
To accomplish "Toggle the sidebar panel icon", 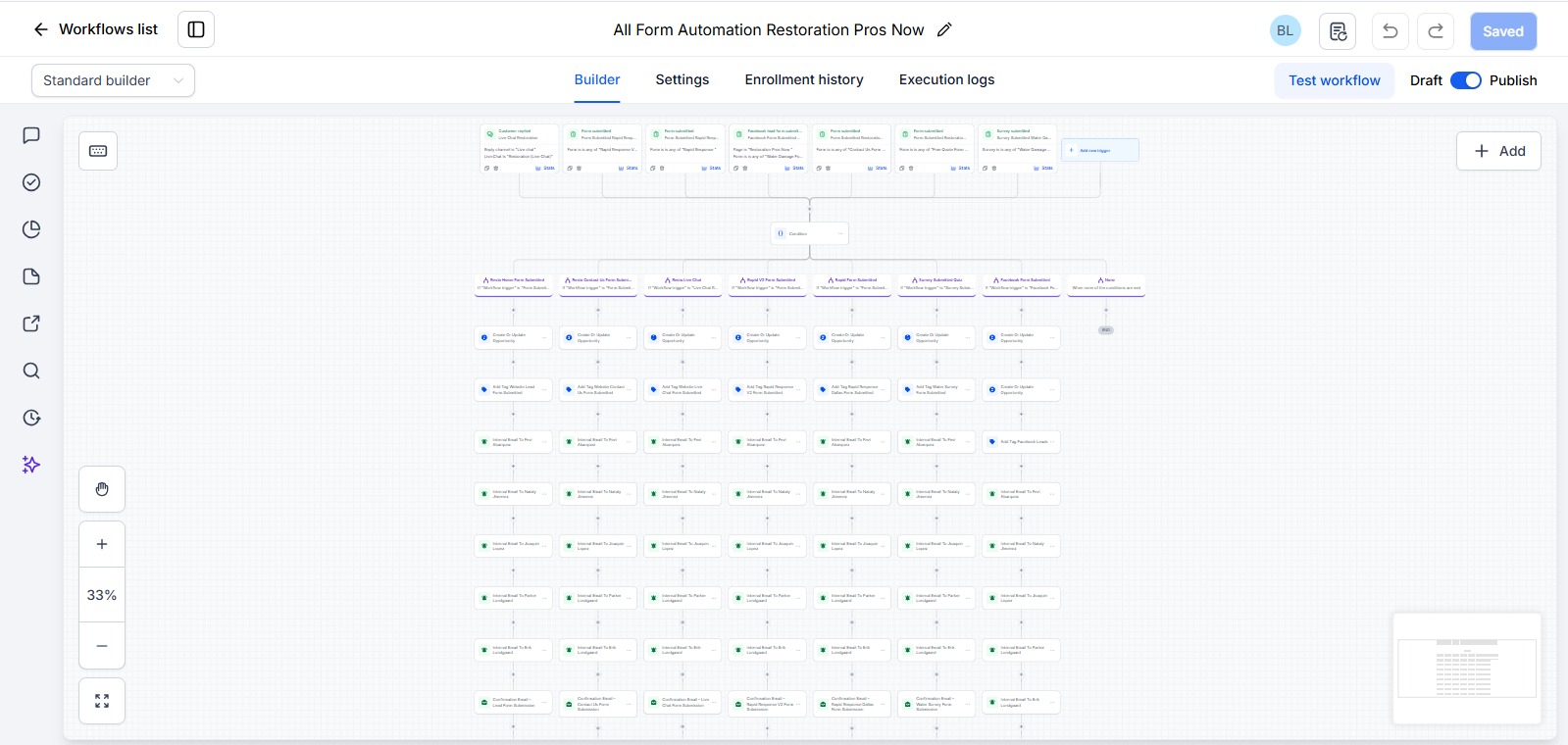I will click(196, 29).
